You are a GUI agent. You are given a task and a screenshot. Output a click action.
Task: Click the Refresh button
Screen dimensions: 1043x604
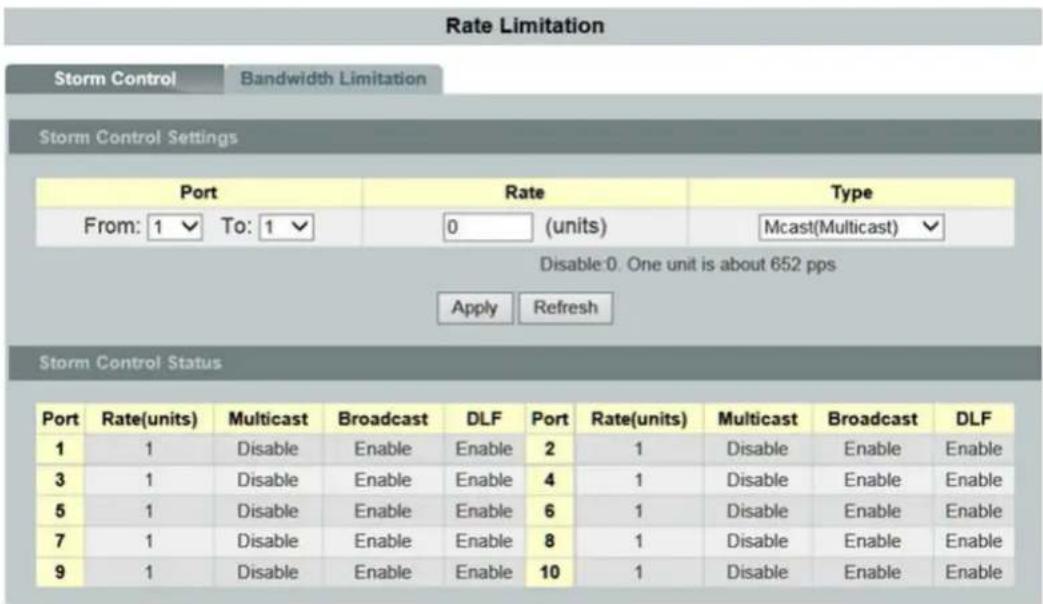tap(565, 308)
